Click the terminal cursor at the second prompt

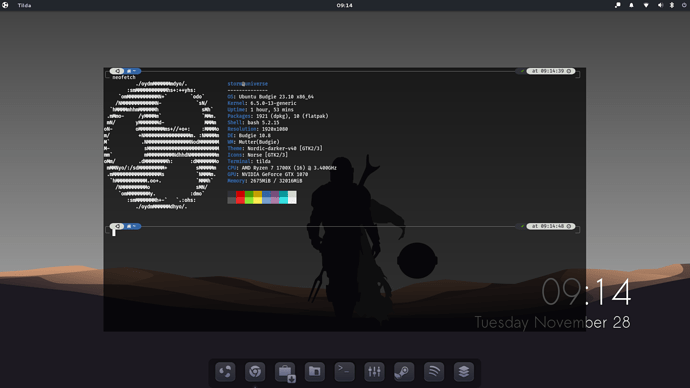point(114,233)
